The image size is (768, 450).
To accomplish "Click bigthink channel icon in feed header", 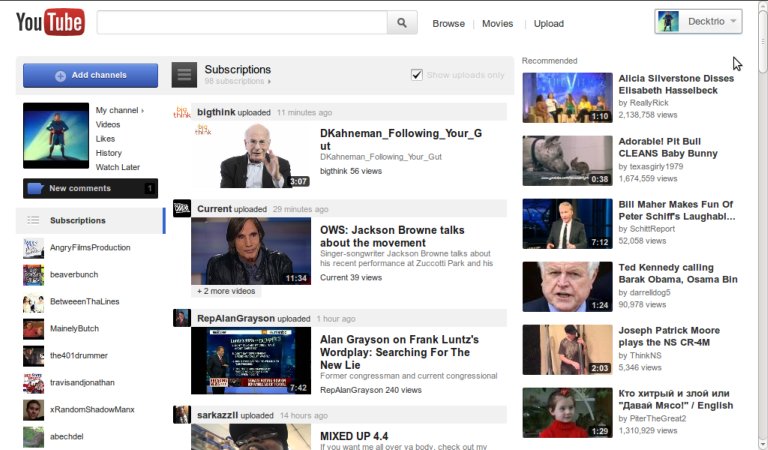I will [x=182, y=112].
